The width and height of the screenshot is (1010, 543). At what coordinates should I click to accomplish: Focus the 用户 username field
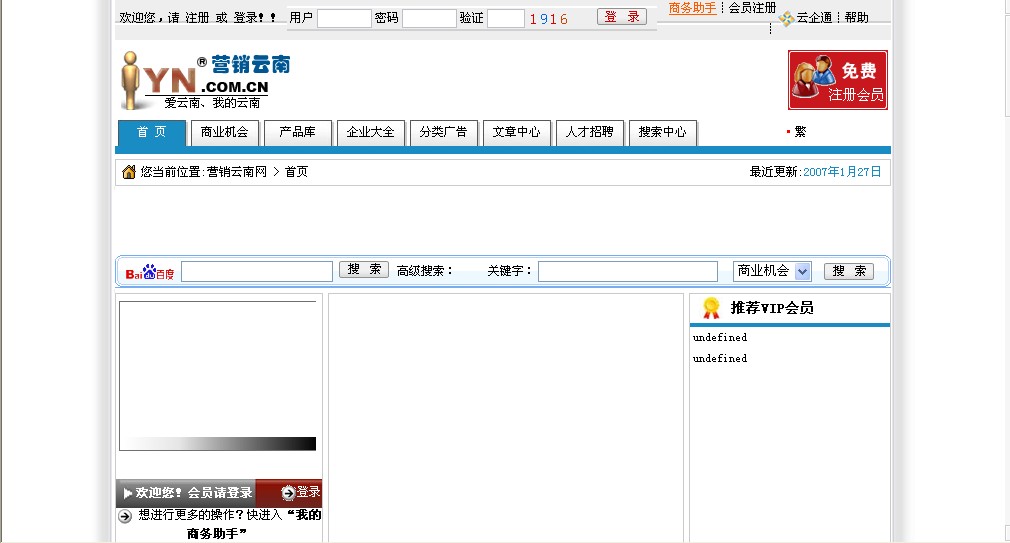pyautogui.click(x=345, y=18)
